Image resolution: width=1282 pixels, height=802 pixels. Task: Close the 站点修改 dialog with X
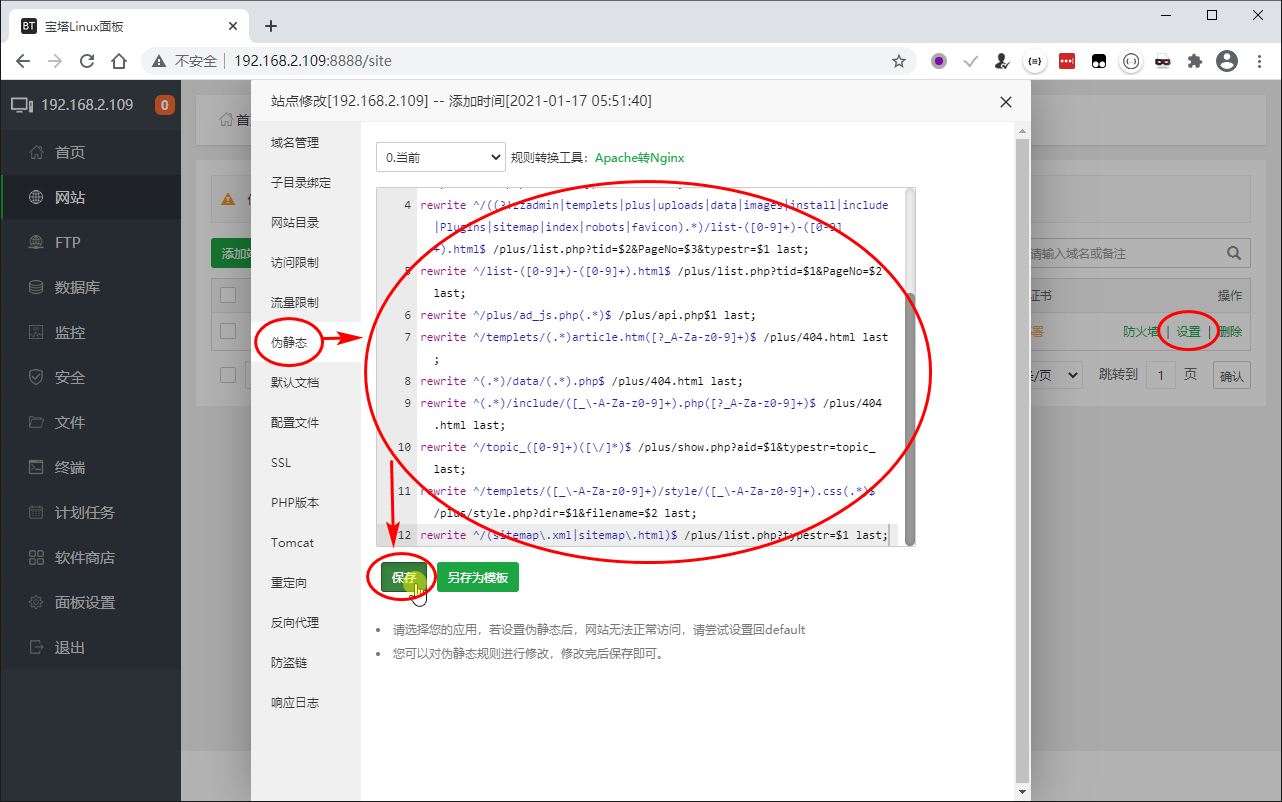[x=1005, y=101]
